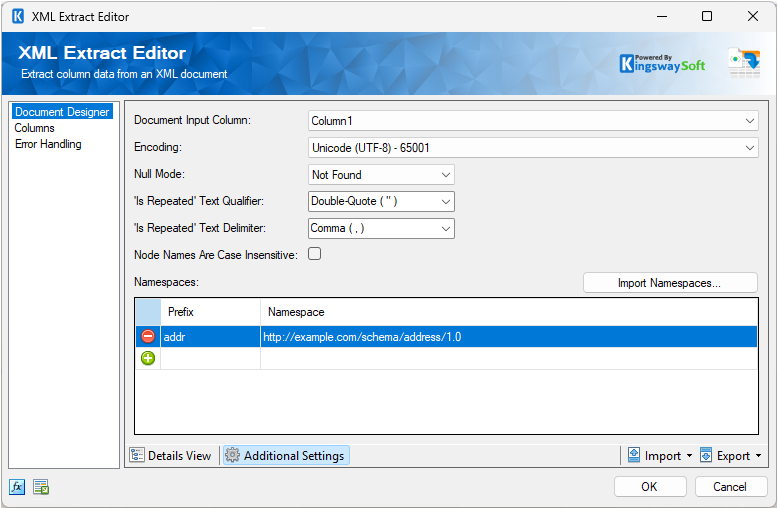Enable Node Names Are Case Insensitive checkbox
The height and width of the screenshot is (508, 778).
[315, 254]
